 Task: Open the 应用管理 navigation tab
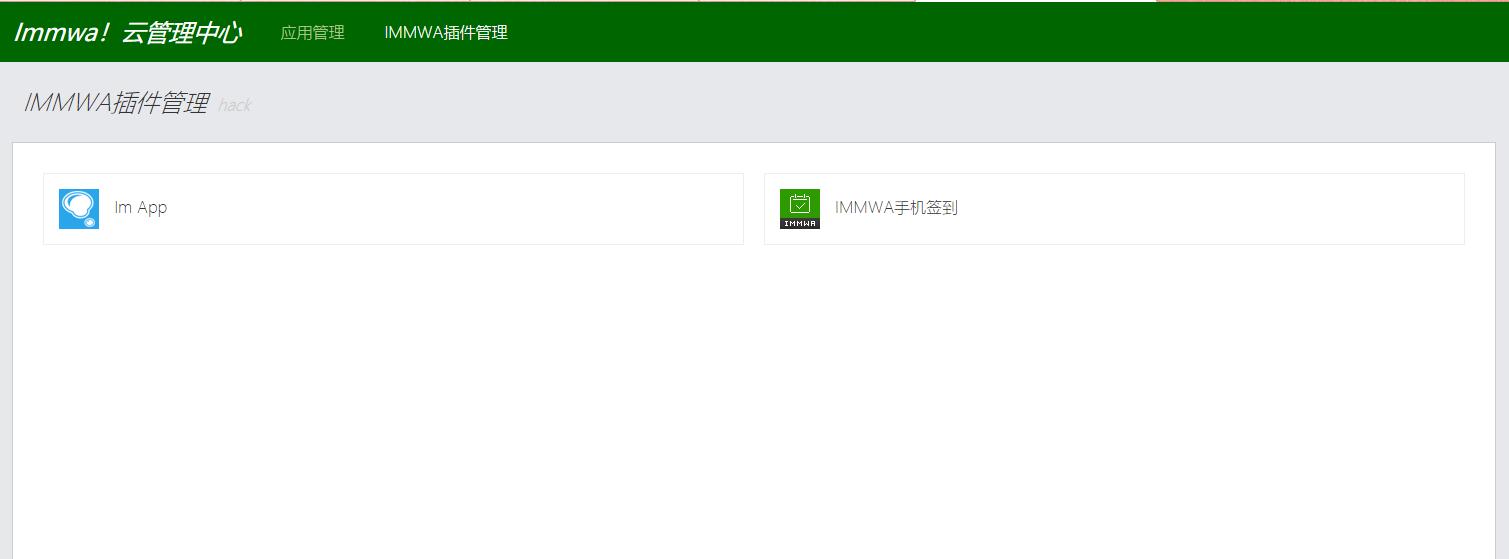[x=312, y=32]
